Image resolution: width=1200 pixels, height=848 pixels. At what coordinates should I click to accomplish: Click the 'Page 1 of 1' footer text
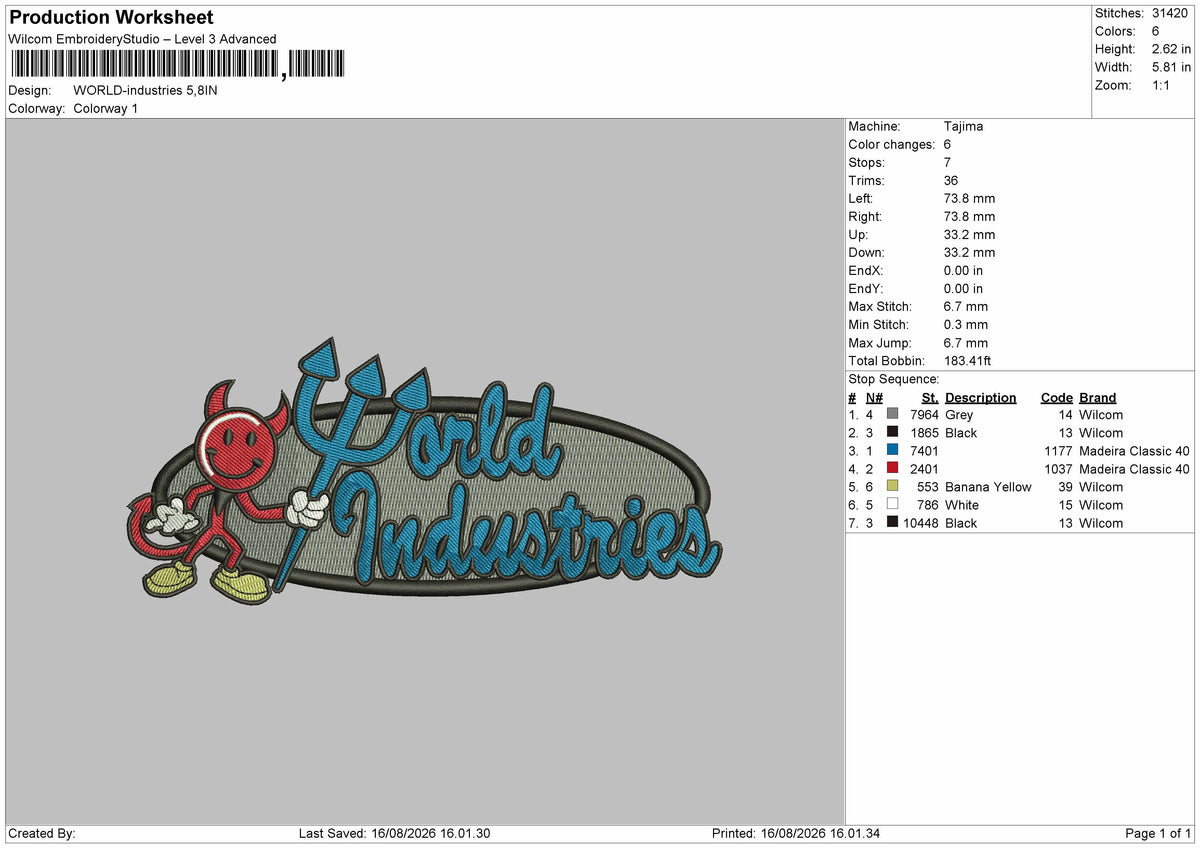click(x=1158, y=833)
